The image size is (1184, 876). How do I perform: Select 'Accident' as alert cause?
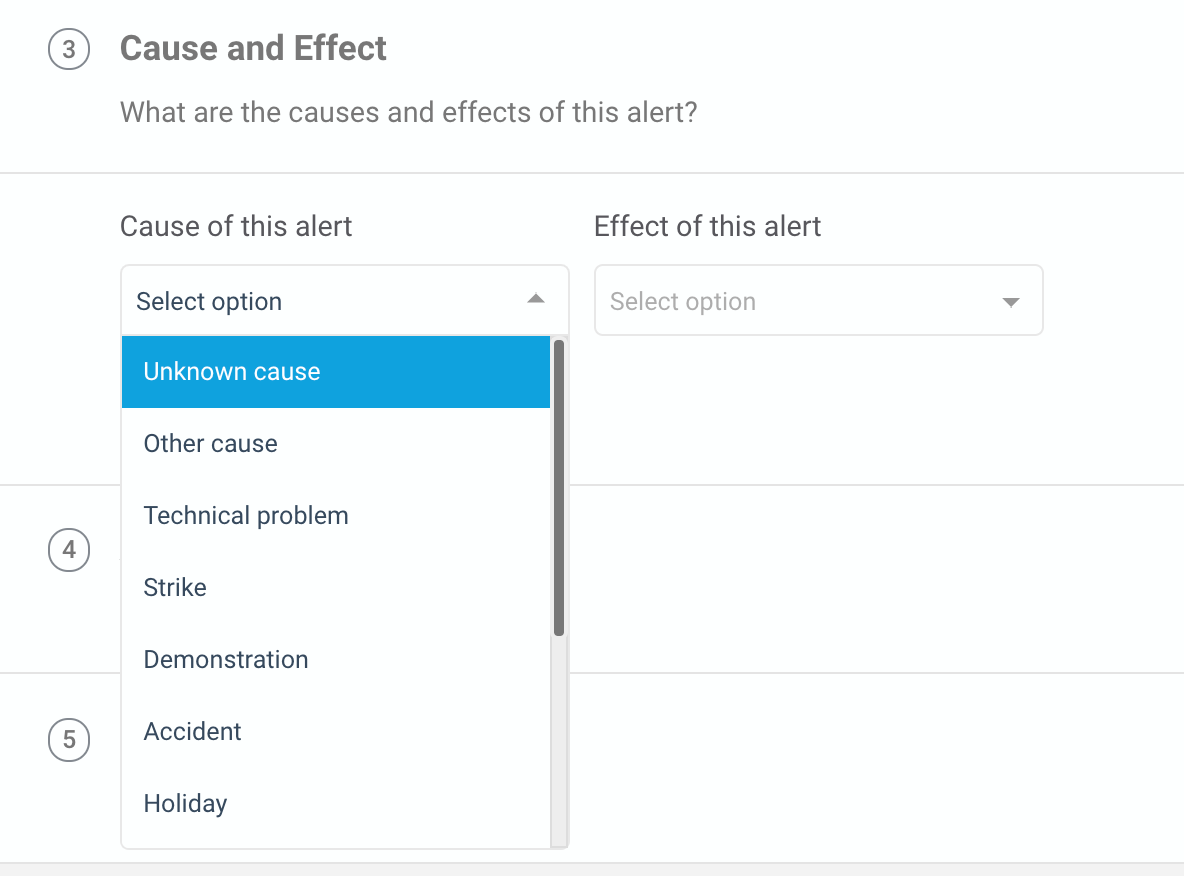335,732
